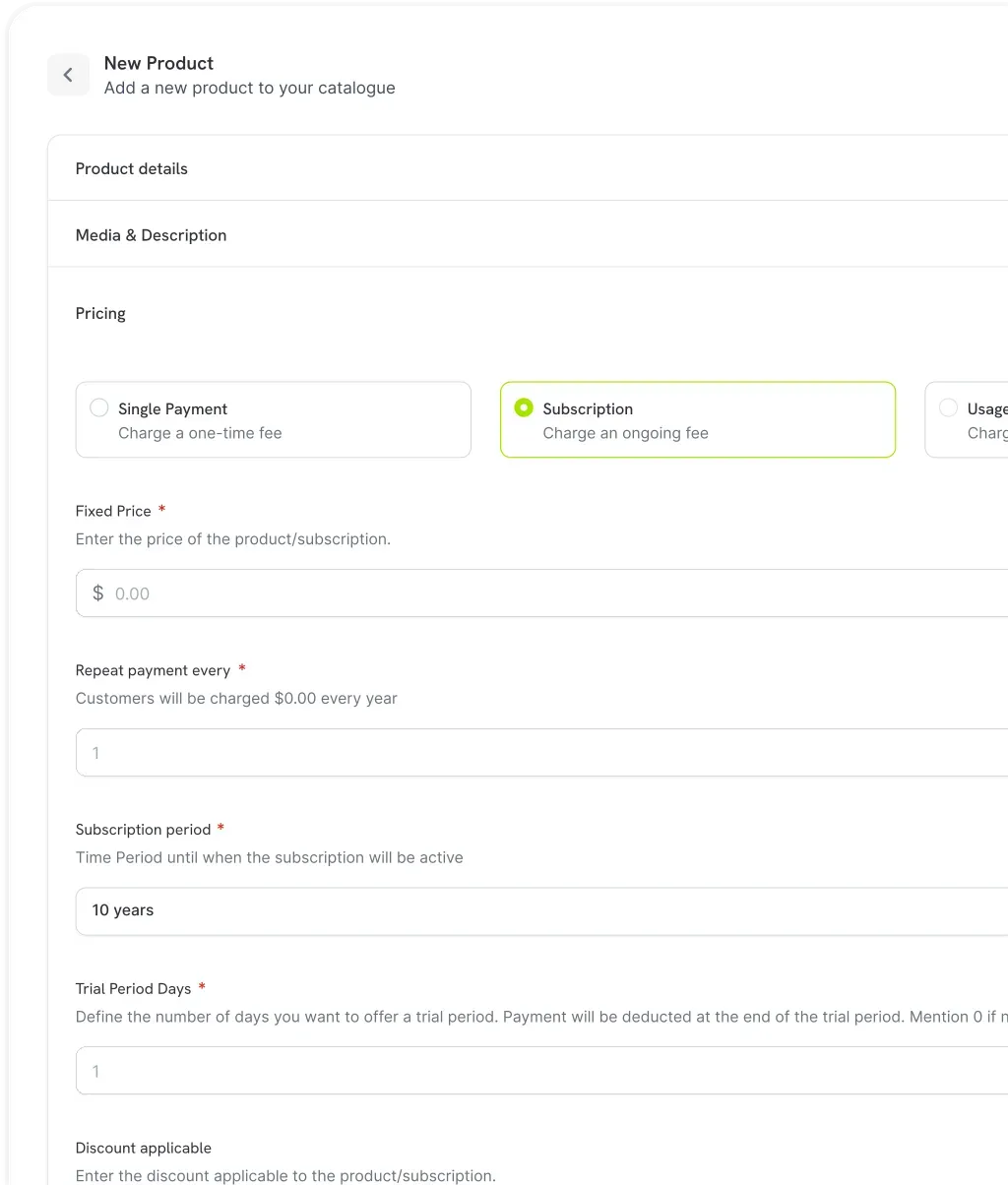This screenshot has height=1185, width=1008.
Task: Expand the Media & Description section
Action: click(151, 235)
